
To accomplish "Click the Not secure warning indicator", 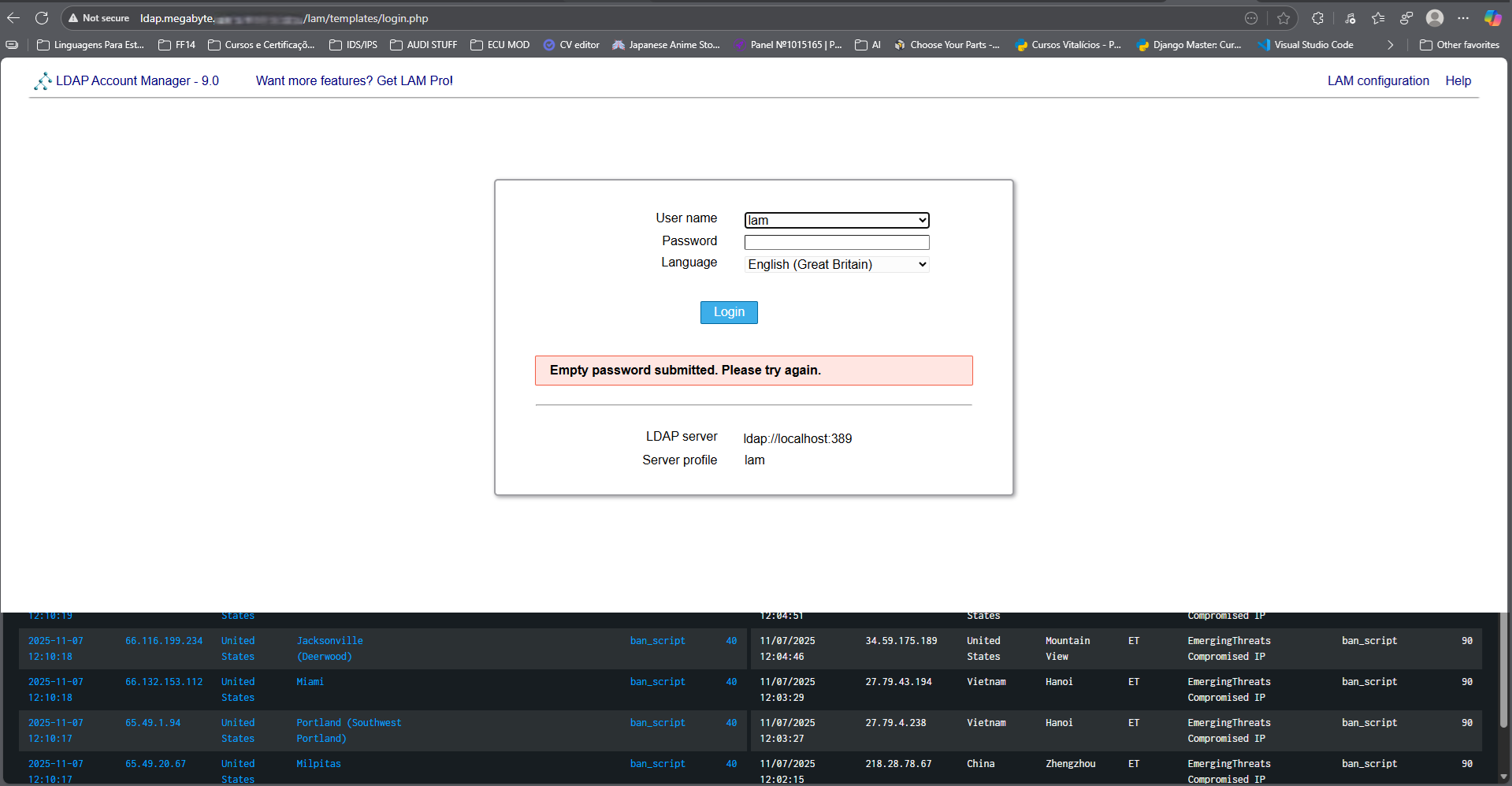I will tap(98, 18).
